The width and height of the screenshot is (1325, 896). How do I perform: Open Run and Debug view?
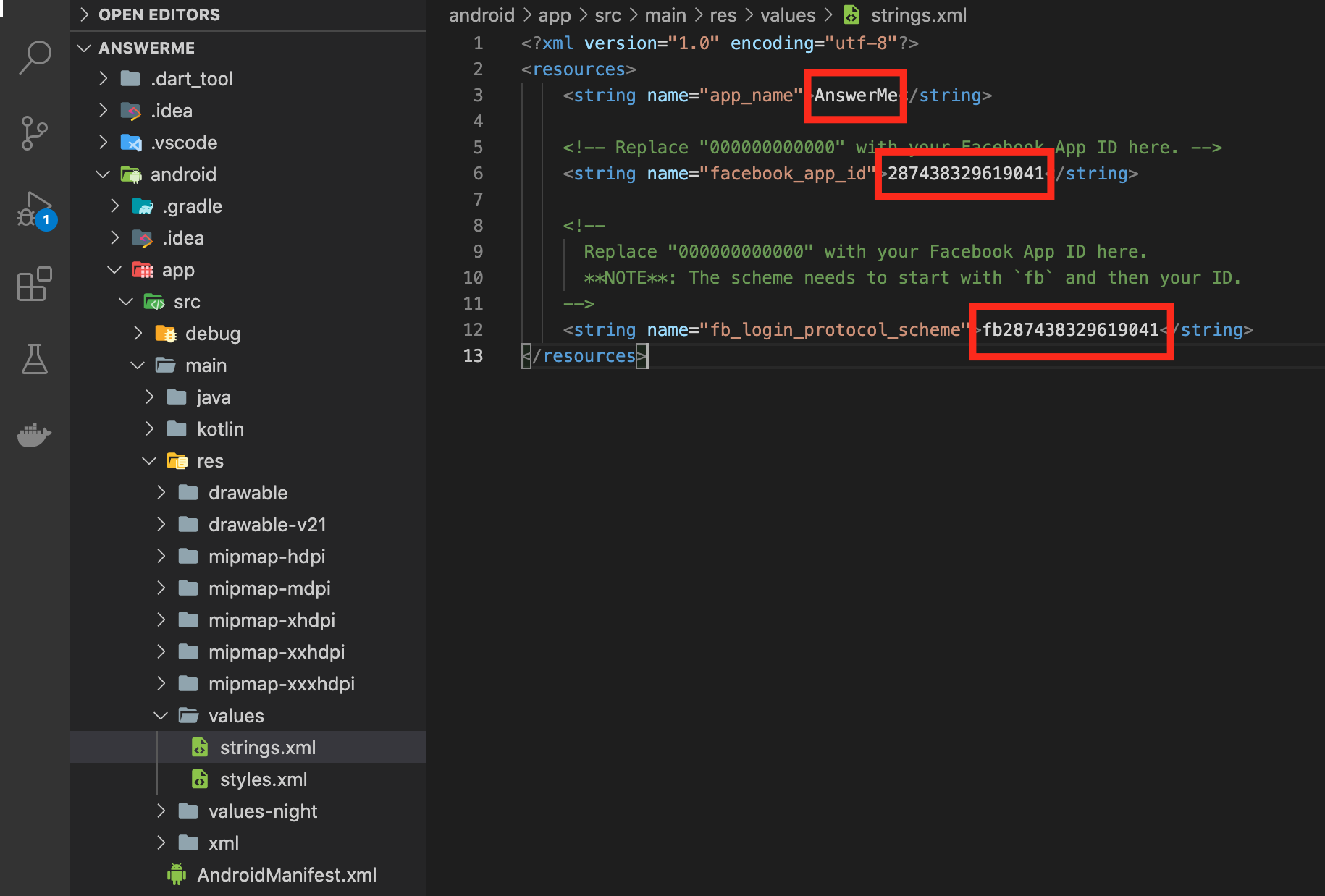point(34,210)
